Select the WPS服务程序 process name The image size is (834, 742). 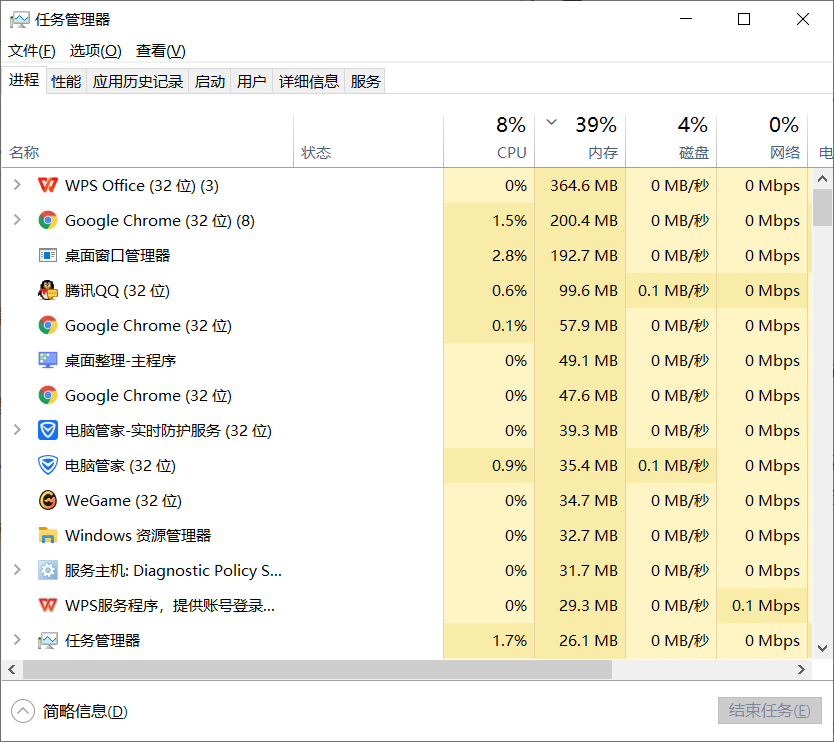[170, 605]
